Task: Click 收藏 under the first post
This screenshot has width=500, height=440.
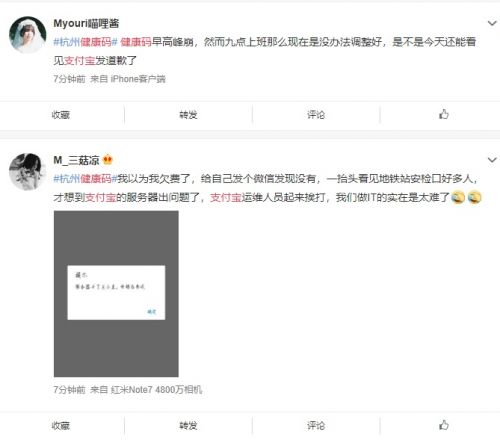Action: 61,115
